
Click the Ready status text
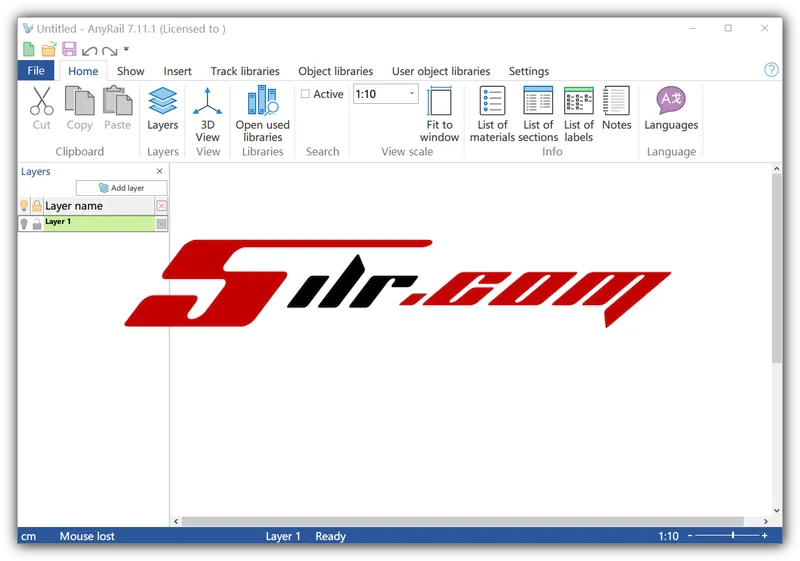click(330, 536)
